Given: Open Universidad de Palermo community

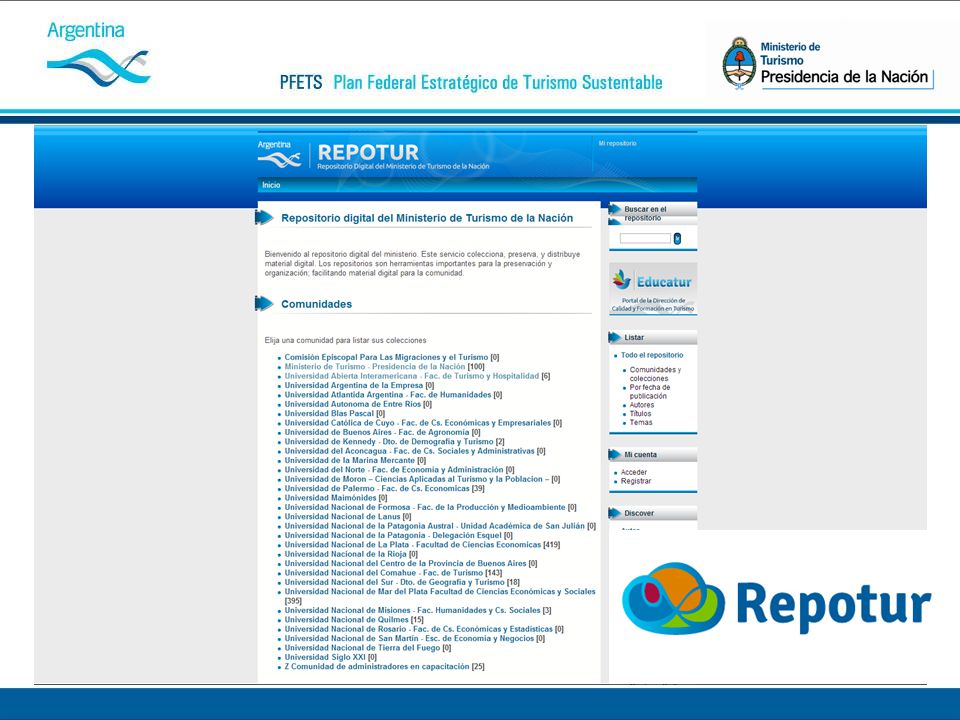Looking at the screenshot, I should pos(377,489).
